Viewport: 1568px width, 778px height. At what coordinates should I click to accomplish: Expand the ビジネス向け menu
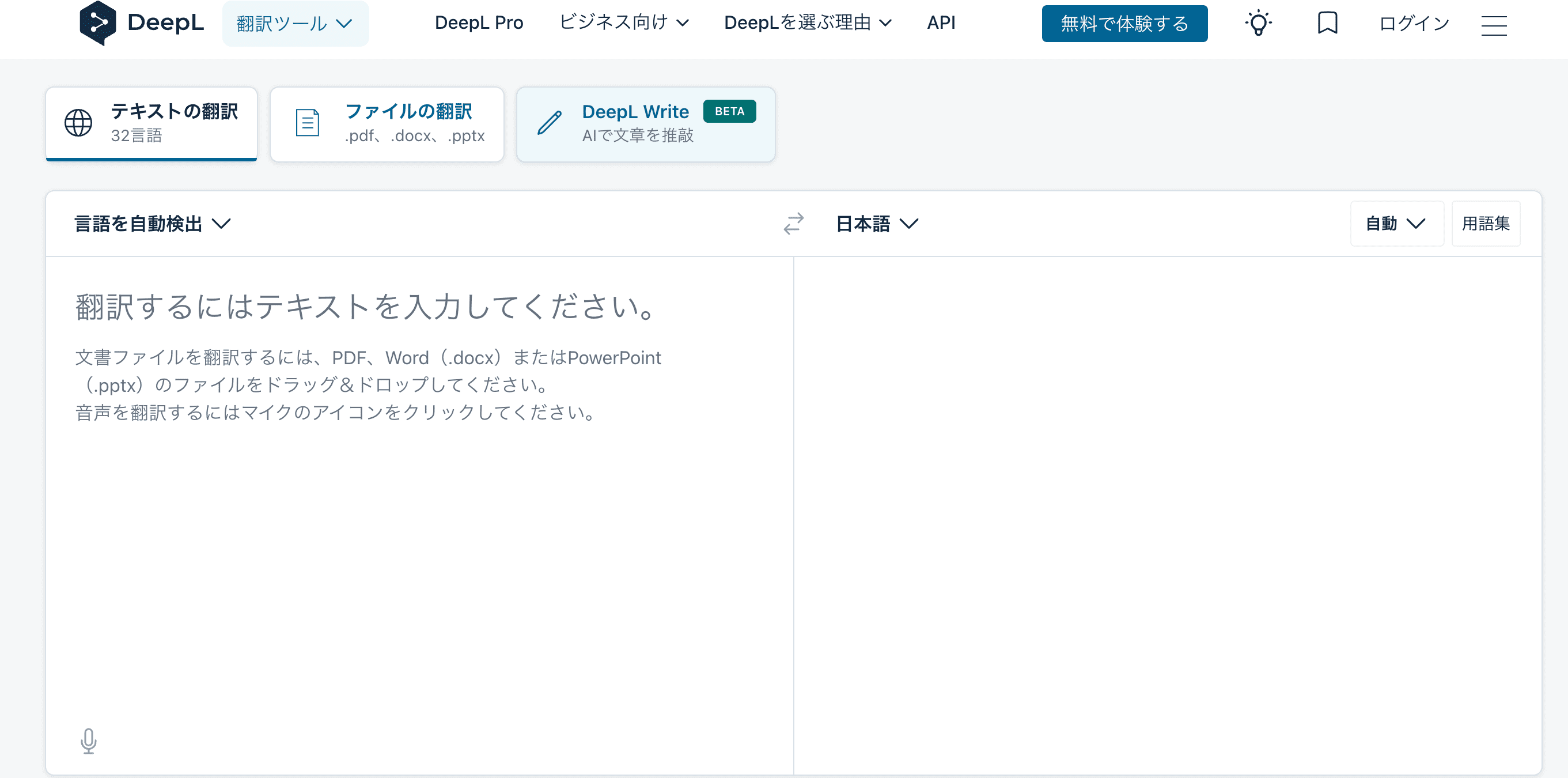pyautogui.click(x=623, y=23)
